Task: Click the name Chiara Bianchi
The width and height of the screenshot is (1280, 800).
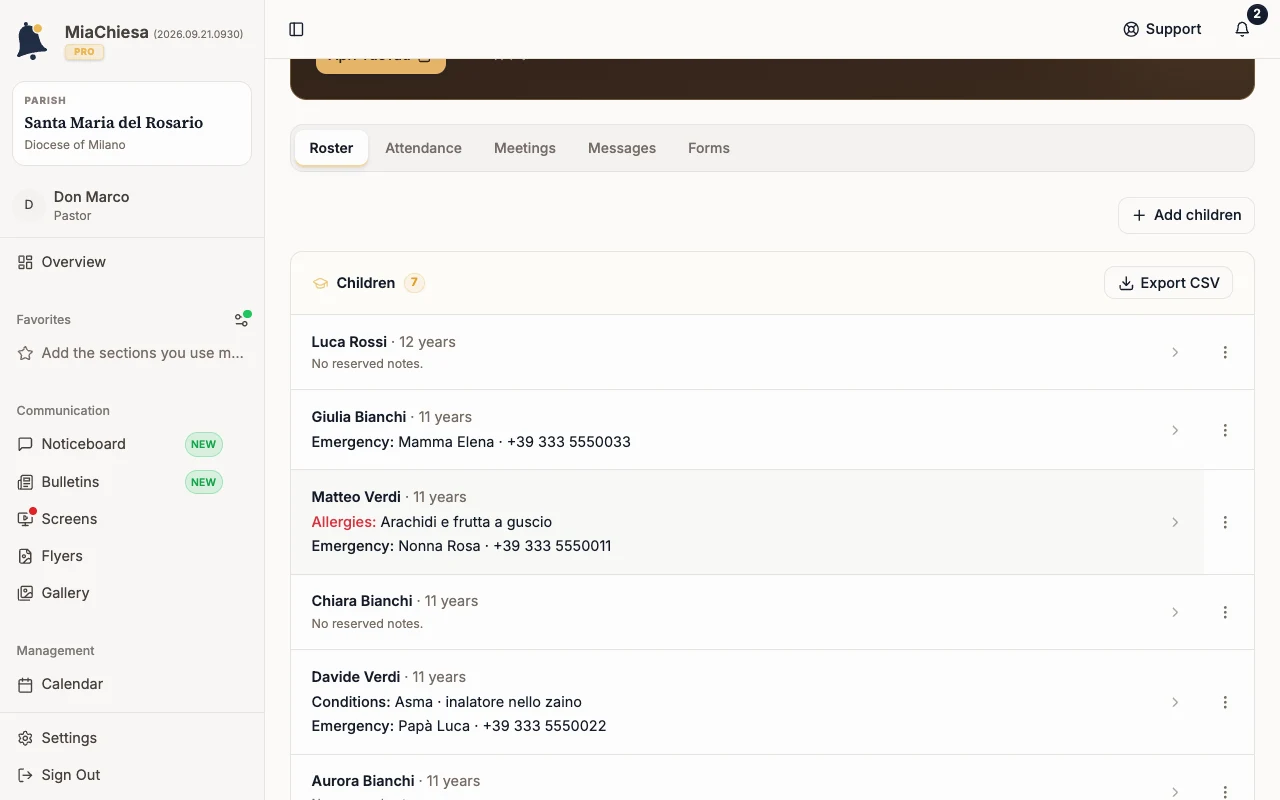Action: (362, 601)
